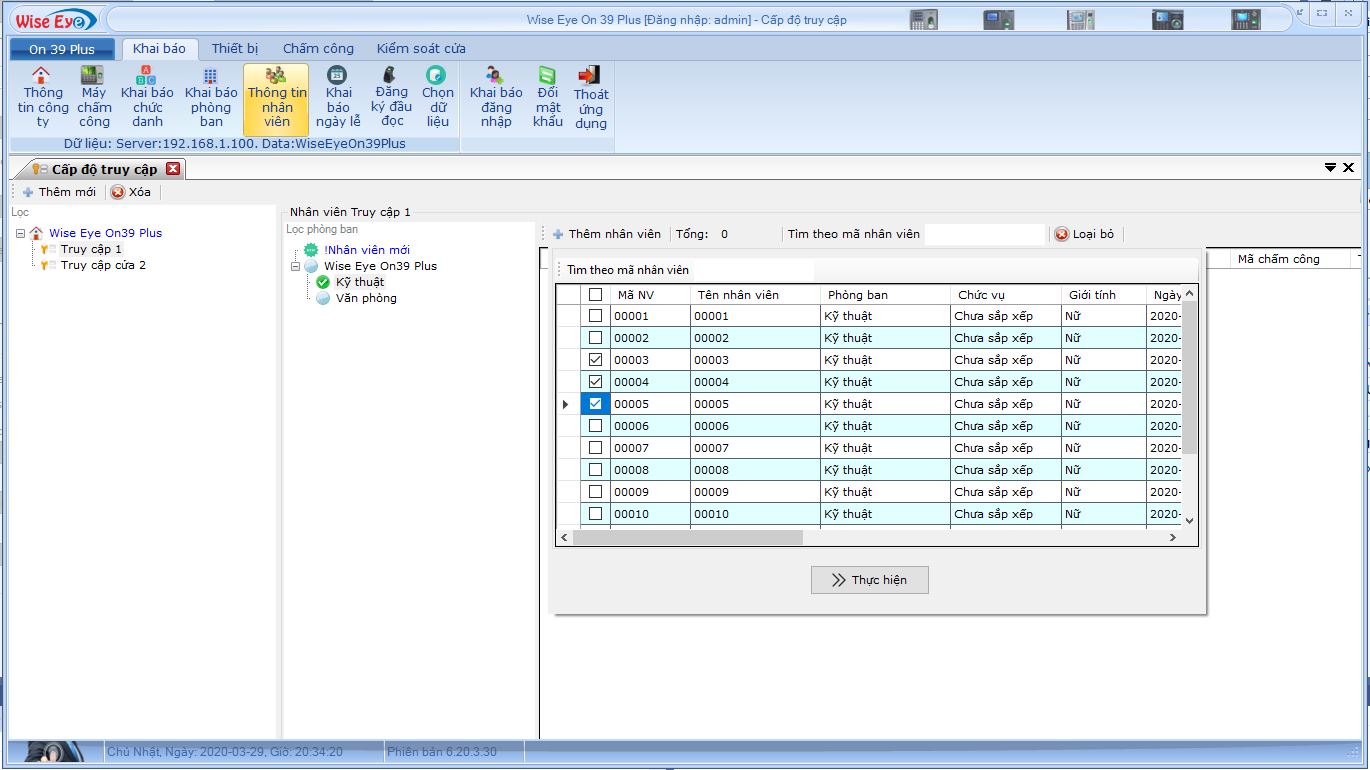The width and height of the screenshot is (1370, 770).
Task: Open the Chấm công ribbon tab
Action: pos(318,48)
